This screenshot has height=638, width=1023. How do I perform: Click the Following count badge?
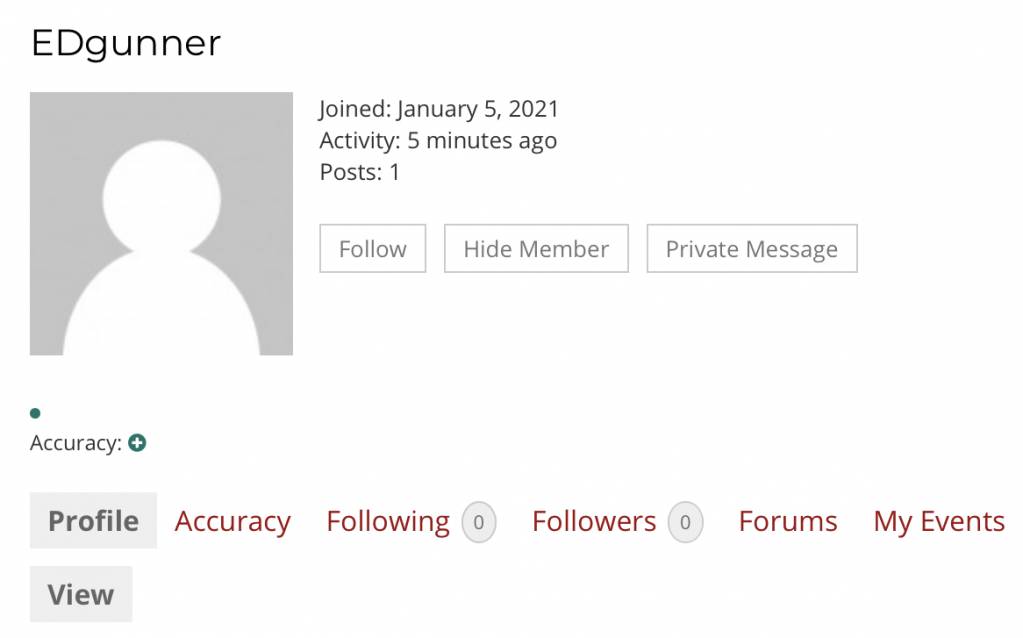pyautogui.click(x=479, y=522)
